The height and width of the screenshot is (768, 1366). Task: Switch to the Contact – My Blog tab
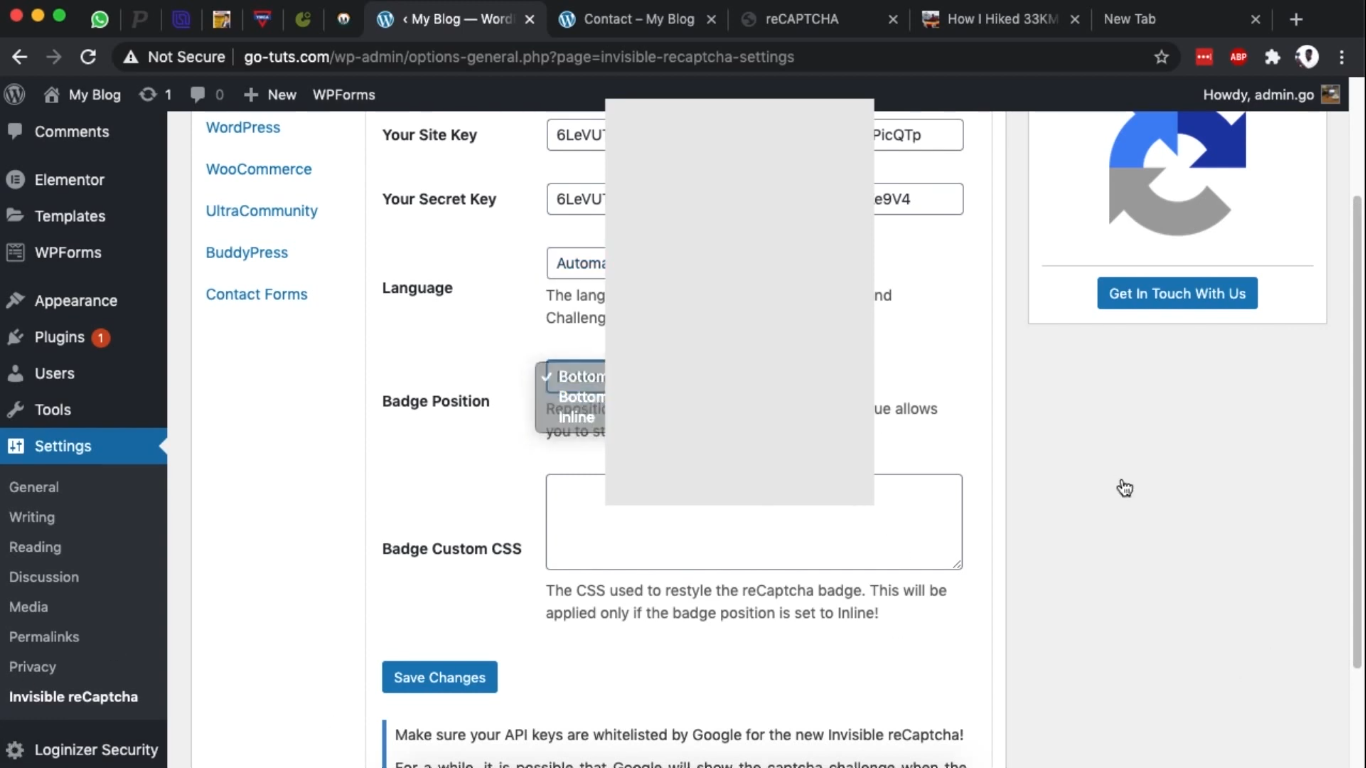pyautogui.click(x=639, y=19)
